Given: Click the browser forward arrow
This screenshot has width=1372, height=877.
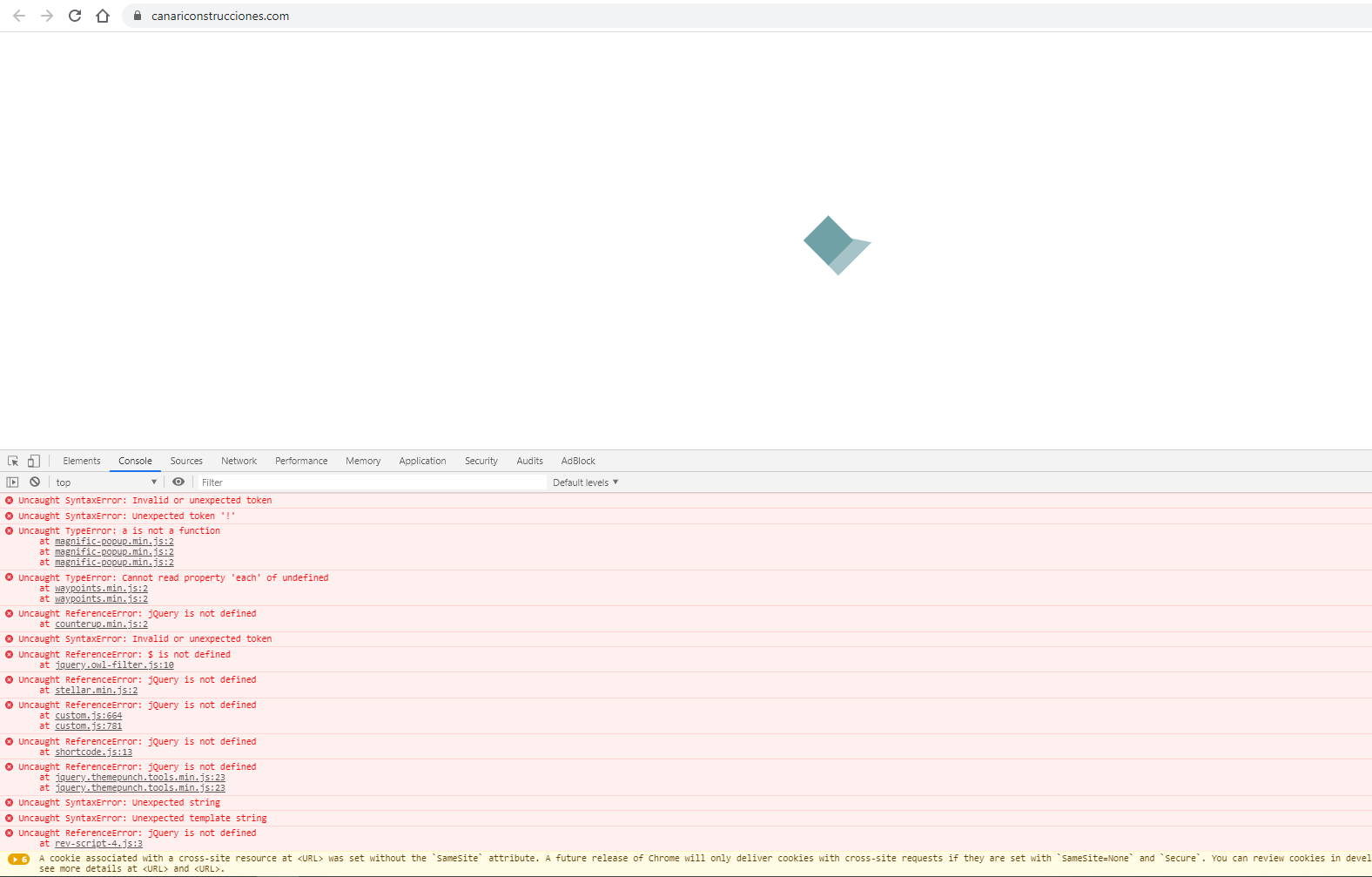Looking at the screenshot, I should 47,16.
